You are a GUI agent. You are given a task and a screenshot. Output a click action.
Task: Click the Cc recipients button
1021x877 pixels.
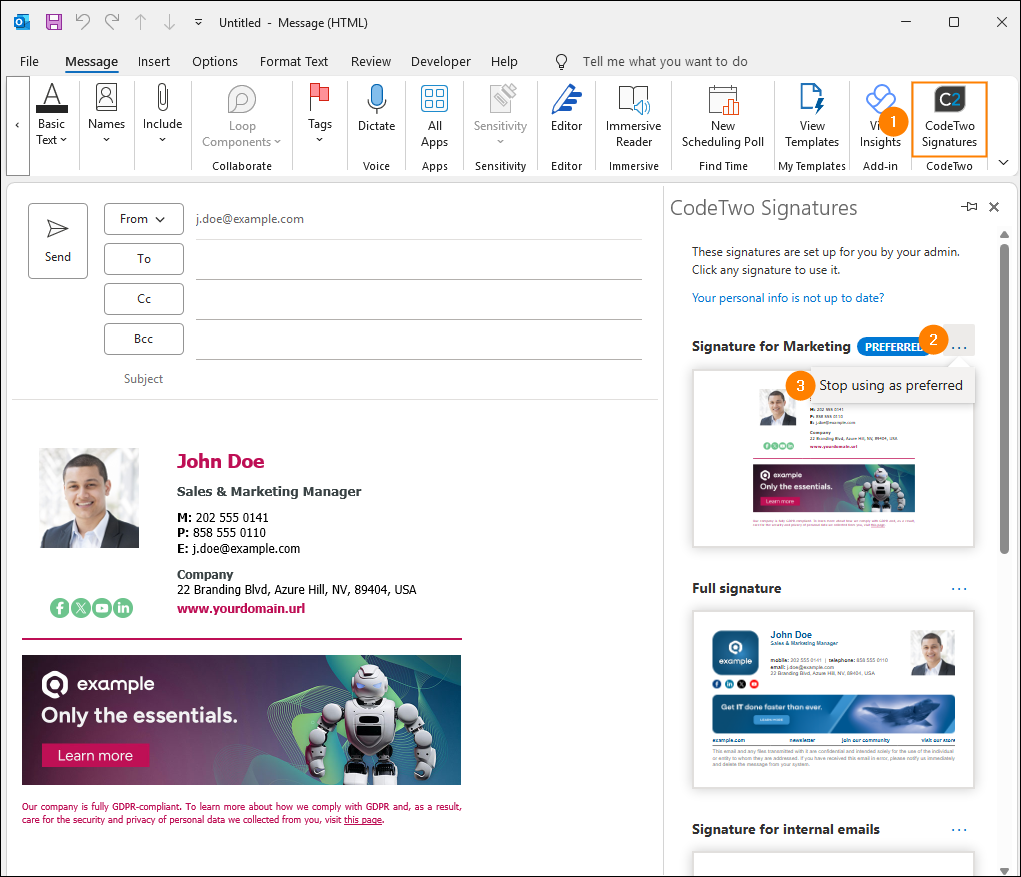pos(144,299)
